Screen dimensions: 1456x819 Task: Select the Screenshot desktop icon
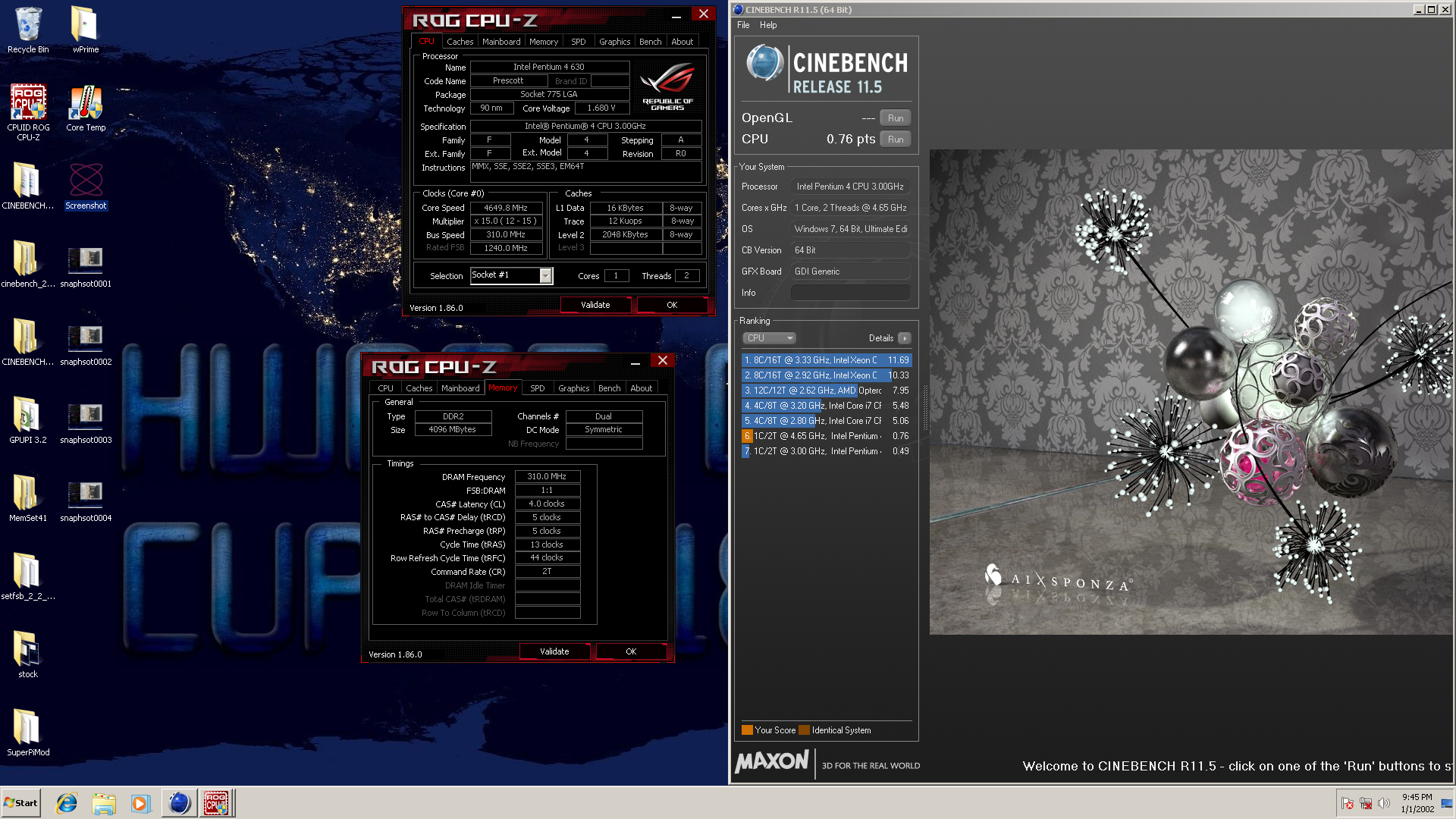86,186
